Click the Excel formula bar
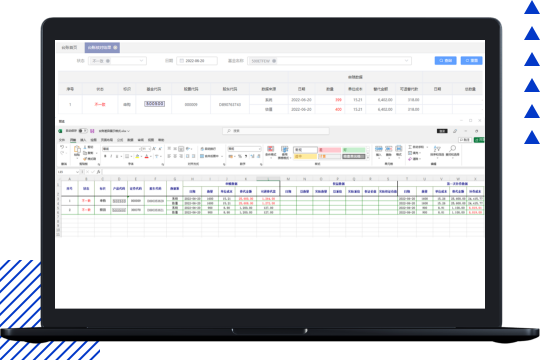 [293, 172]
